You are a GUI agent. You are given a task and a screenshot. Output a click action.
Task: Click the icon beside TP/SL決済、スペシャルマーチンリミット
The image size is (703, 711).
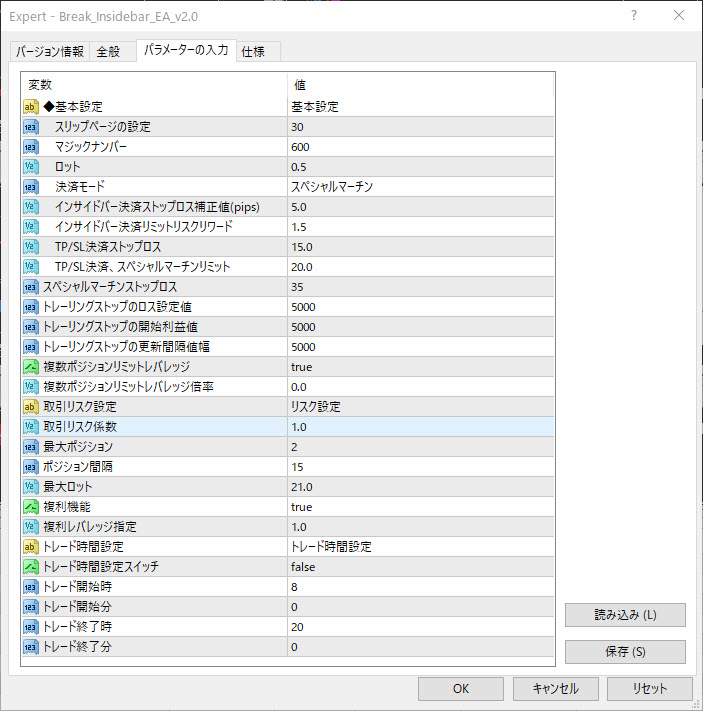31,267
